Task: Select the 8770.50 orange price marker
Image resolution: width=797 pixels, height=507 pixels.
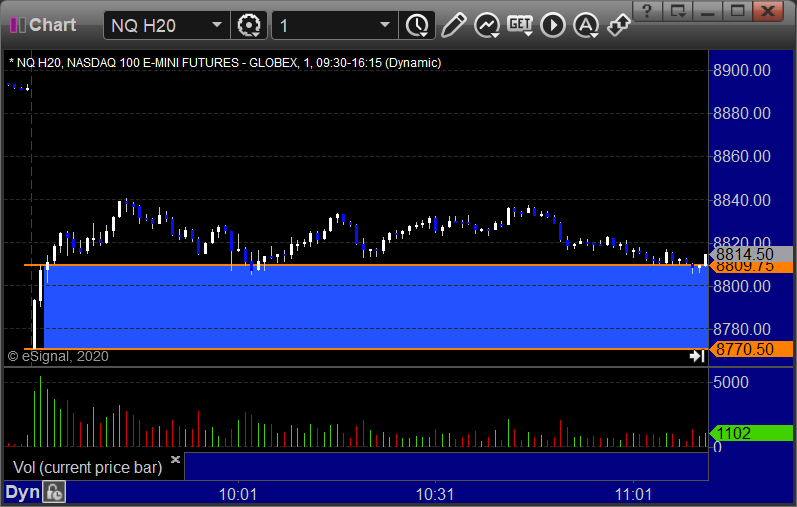Action: pyautogui.click(x=751, y=349)
